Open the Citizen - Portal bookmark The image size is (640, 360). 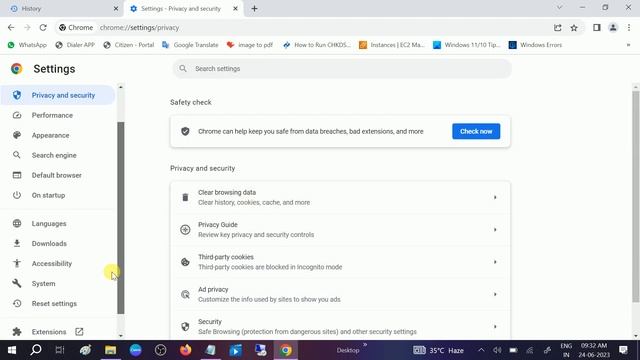click(x=129, y=45)
